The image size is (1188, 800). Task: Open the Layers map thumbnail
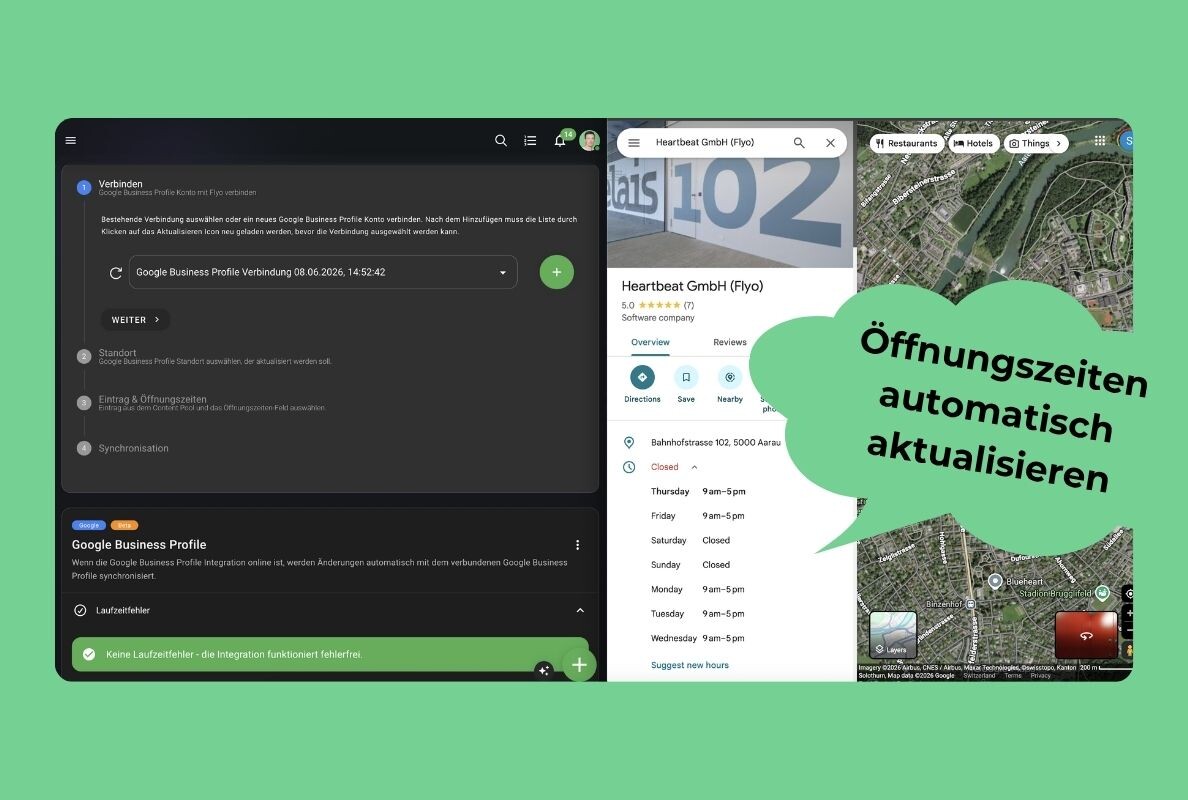tap(893, 635)
